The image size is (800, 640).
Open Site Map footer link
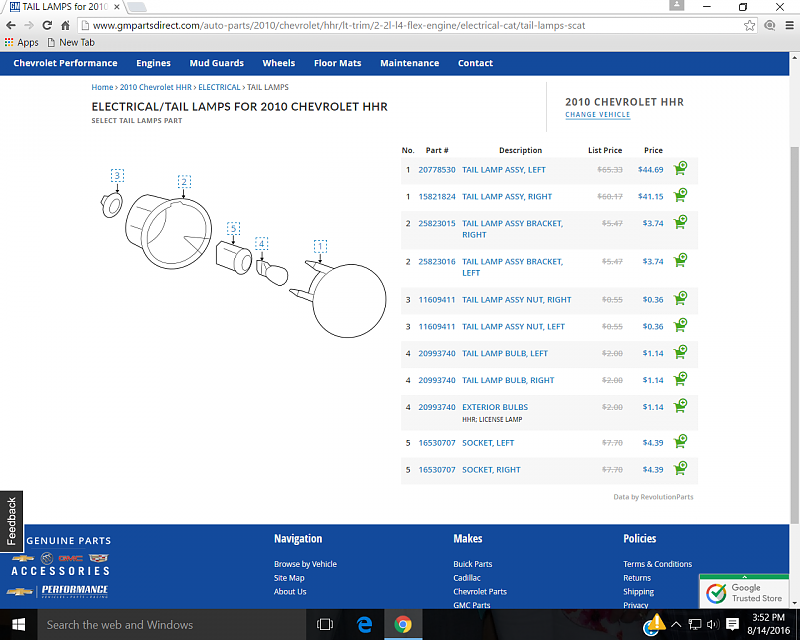pos(289,578)
